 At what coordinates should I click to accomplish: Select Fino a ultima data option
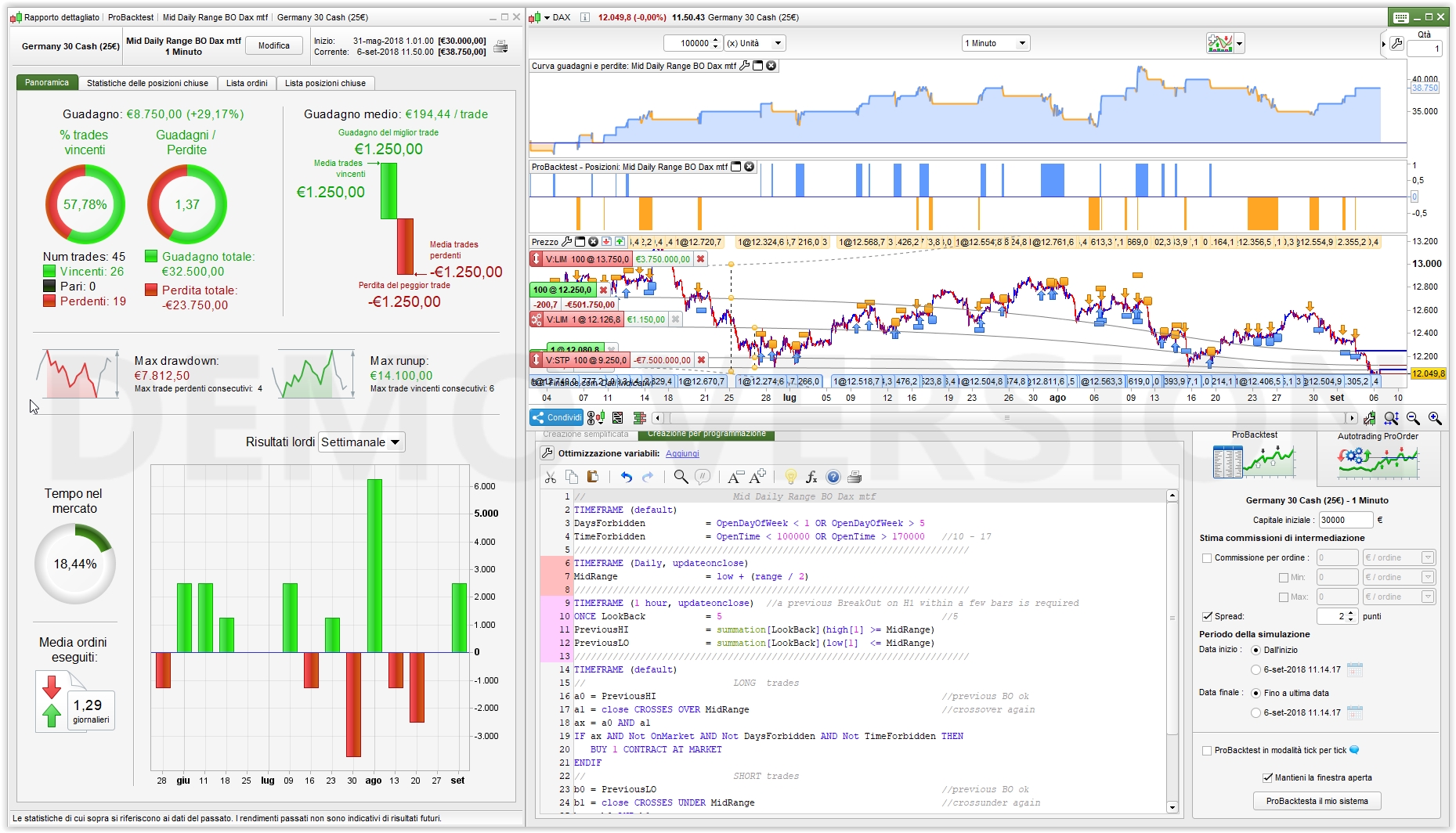click(x=1256, y=693)
